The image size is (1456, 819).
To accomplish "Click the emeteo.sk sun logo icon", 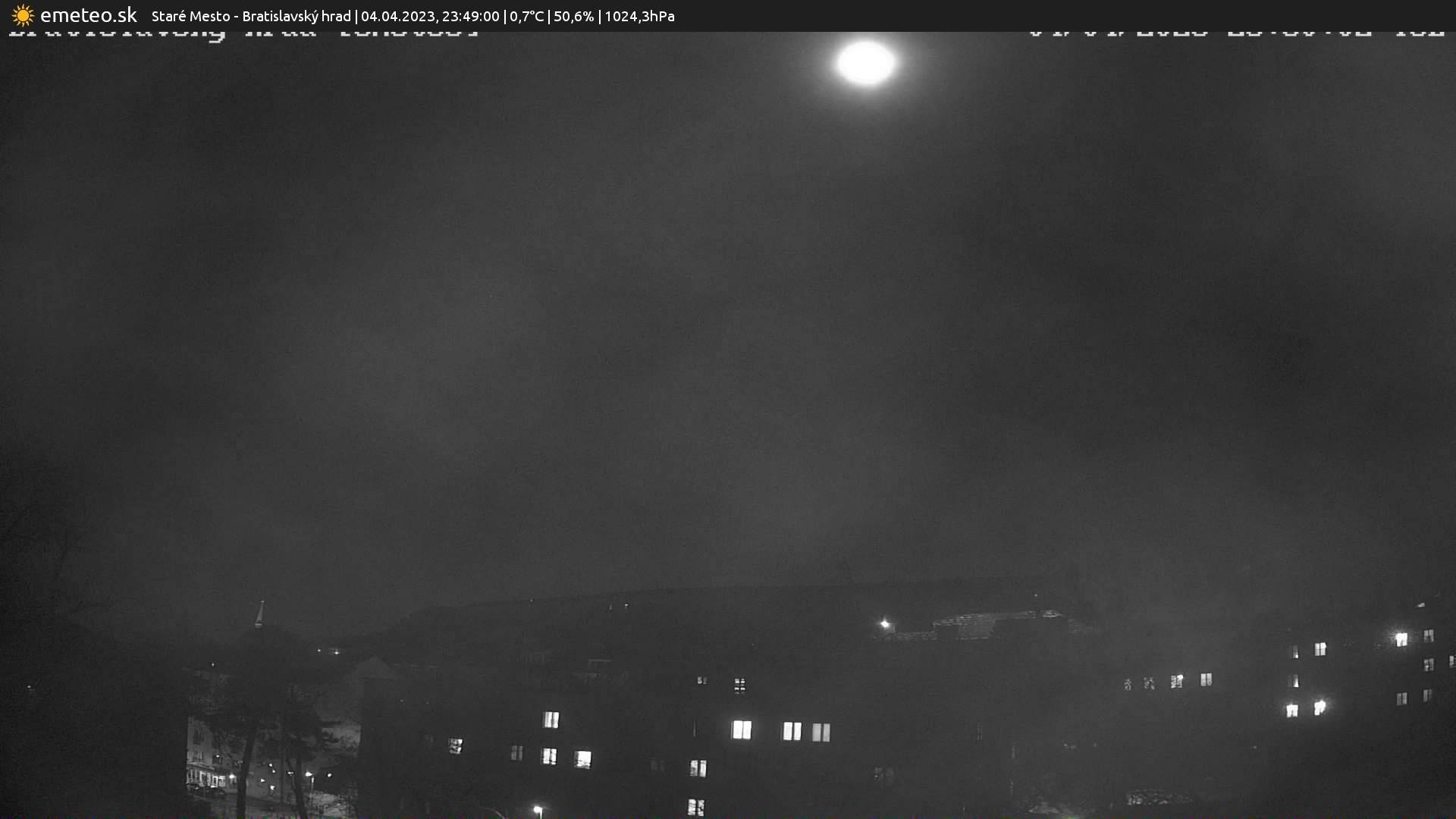I will (23, 16).
